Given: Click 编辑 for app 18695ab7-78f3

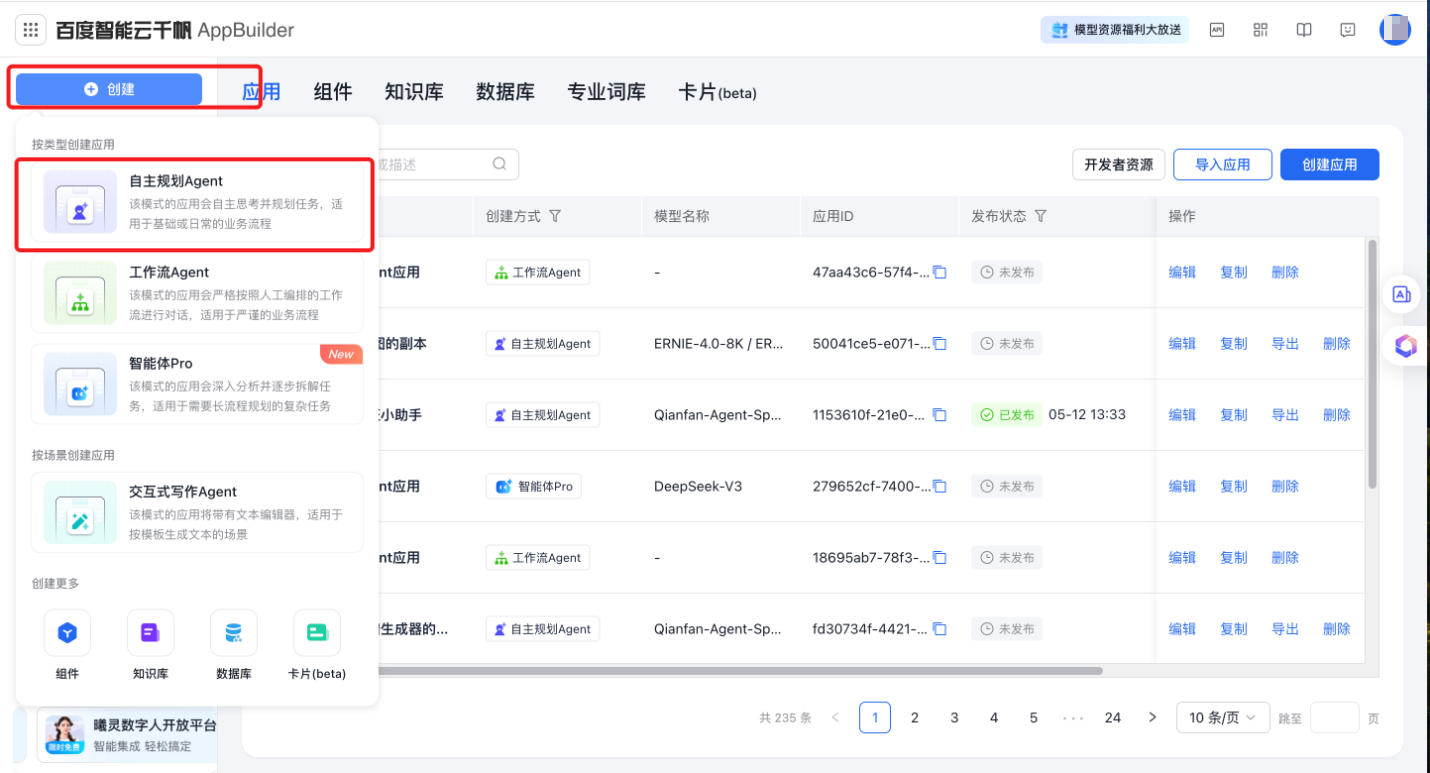Looking at the screenshot, I should pyautogui.click(x=1182, y=558).
